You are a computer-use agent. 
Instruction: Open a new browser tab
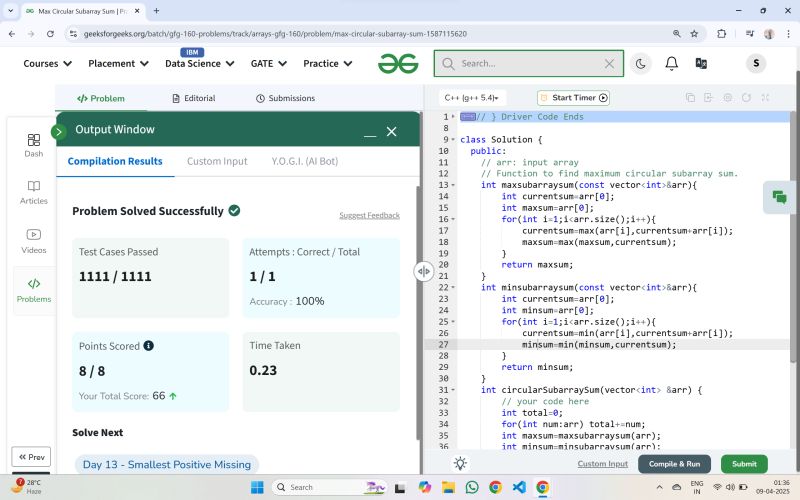pyautogui.click(x=156, y=11)
